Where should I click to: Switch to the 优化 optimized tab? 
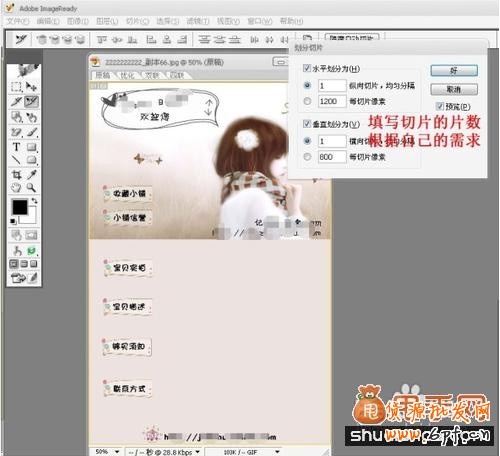[128, 75]
